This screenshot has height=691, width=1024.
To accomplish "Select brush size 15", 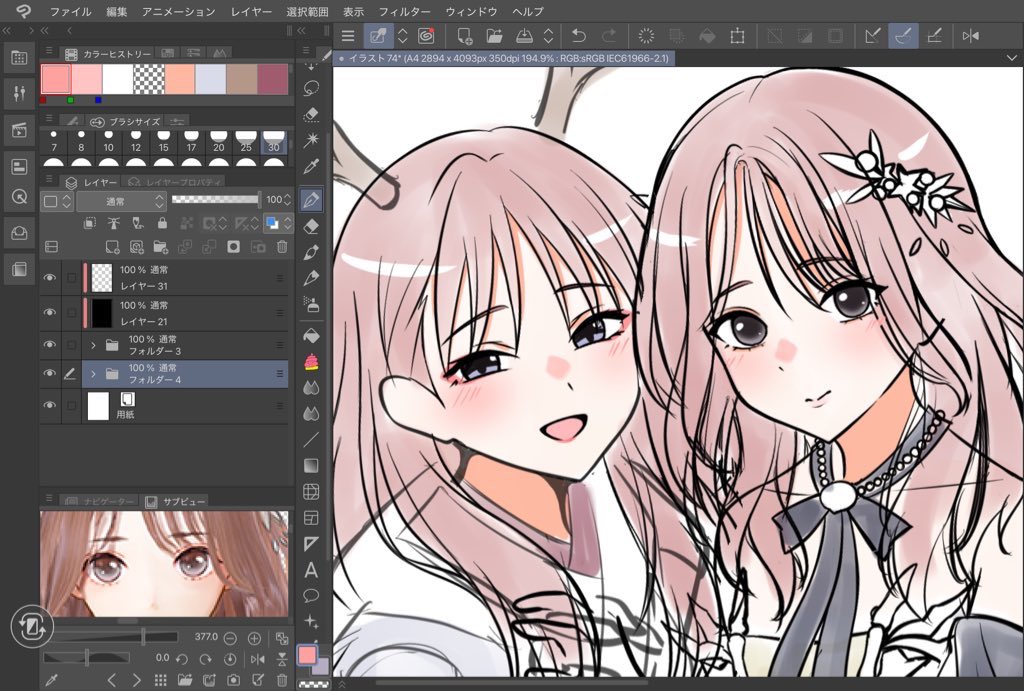I will click(x=163, y=141).
